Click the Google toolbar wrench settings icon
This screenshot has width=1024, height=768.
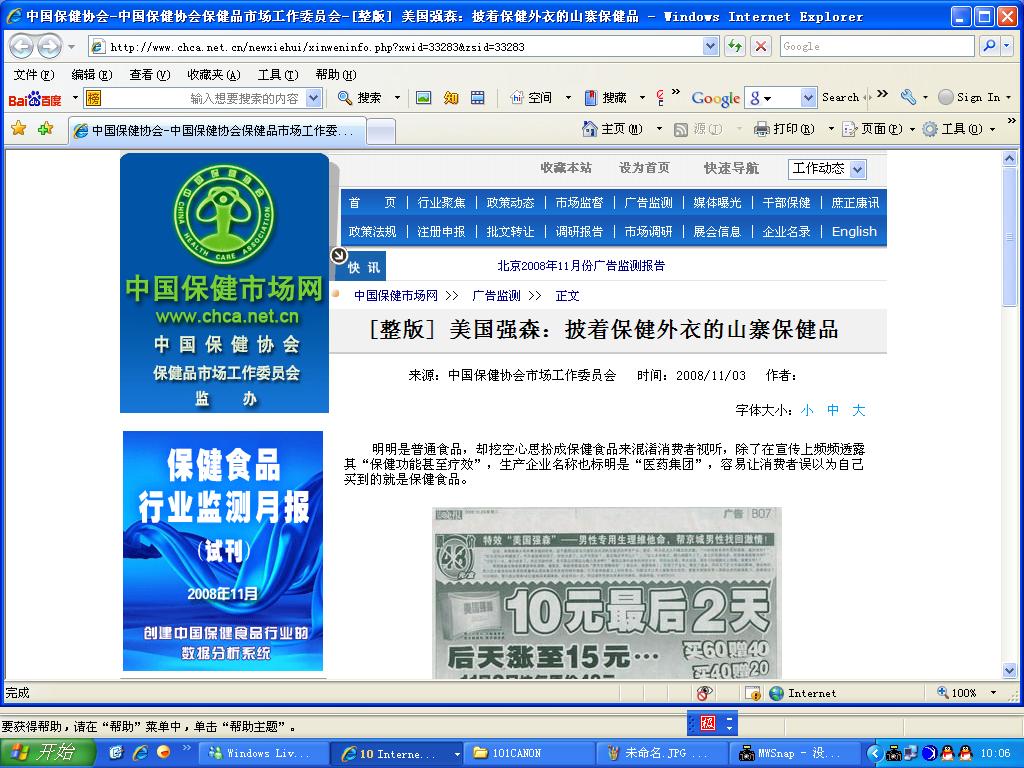click(908, 98)
